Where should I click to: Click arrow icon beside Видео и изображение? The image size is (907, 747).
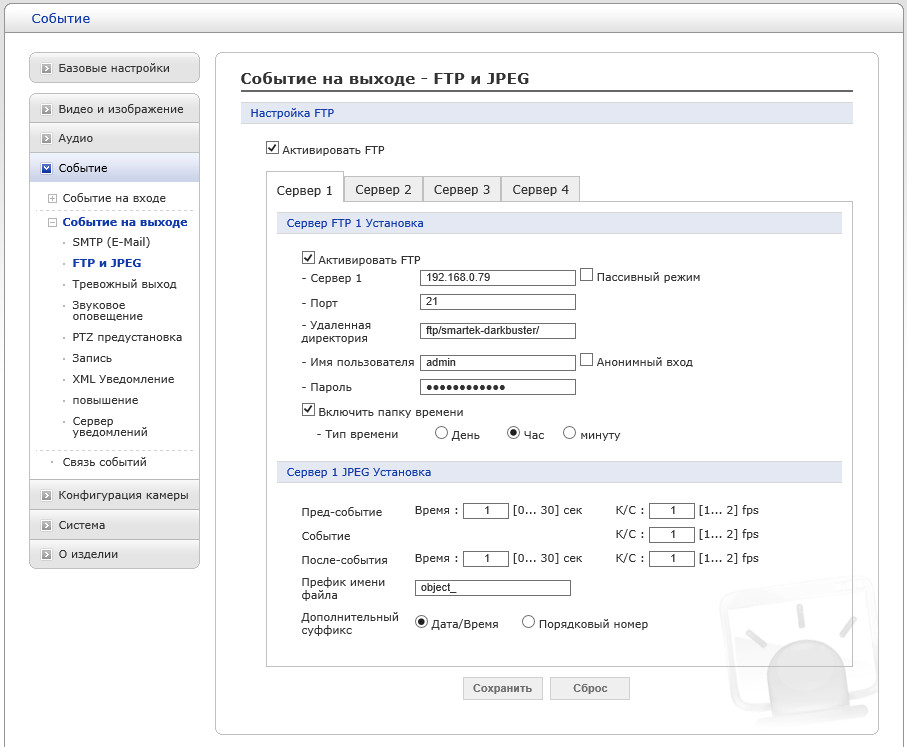[47, 109]
